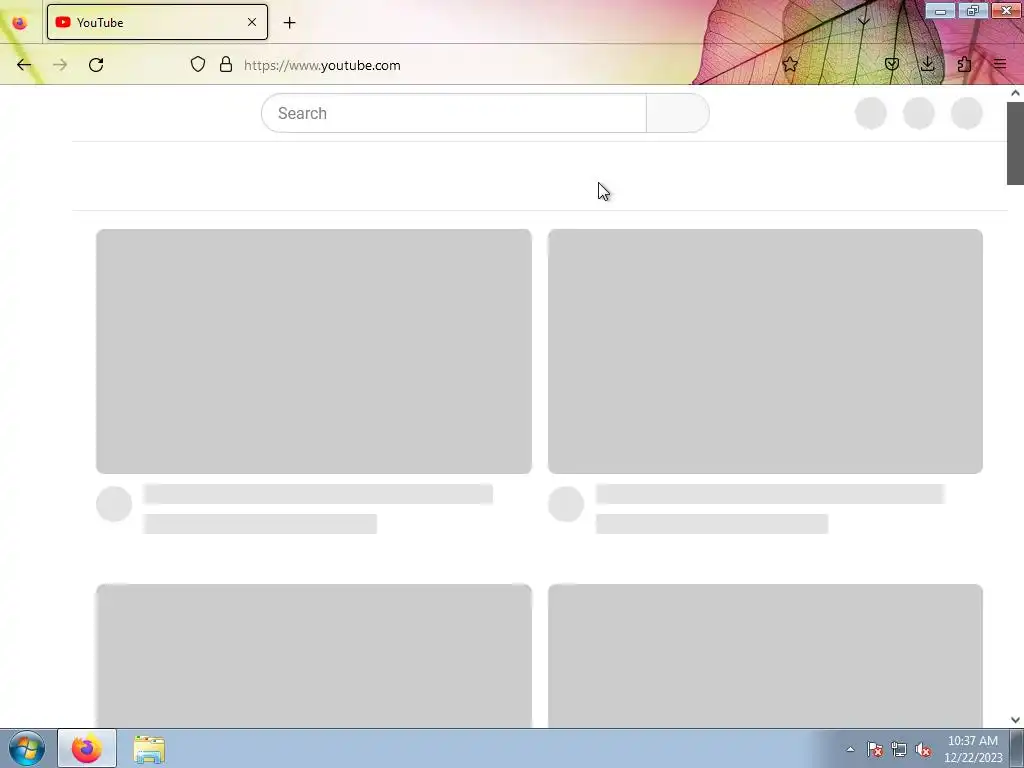Open the Firefox hamburger menu
Screen dimensions: 1024x768
pos(1000,64)
